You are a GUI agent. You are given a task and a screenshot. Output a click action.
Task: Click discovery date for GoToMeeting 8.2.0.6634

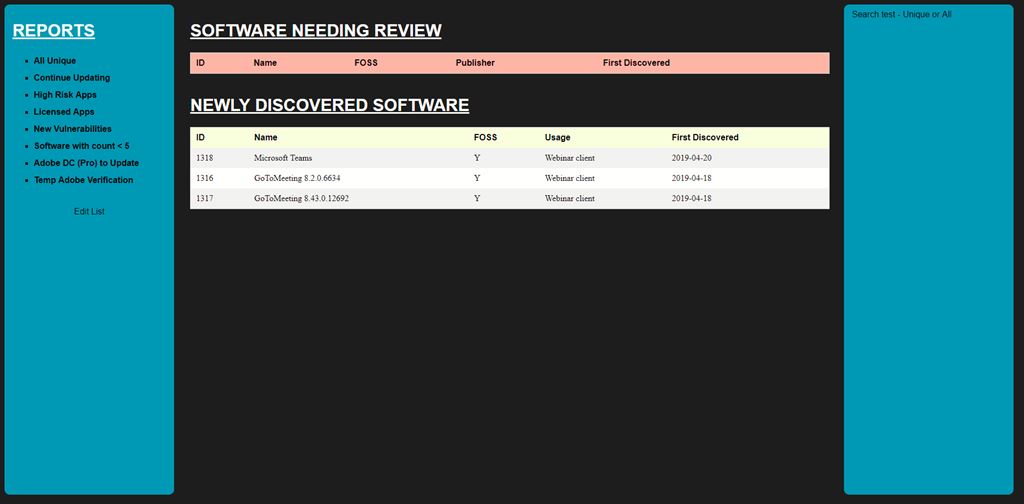[x=691, y=178]
